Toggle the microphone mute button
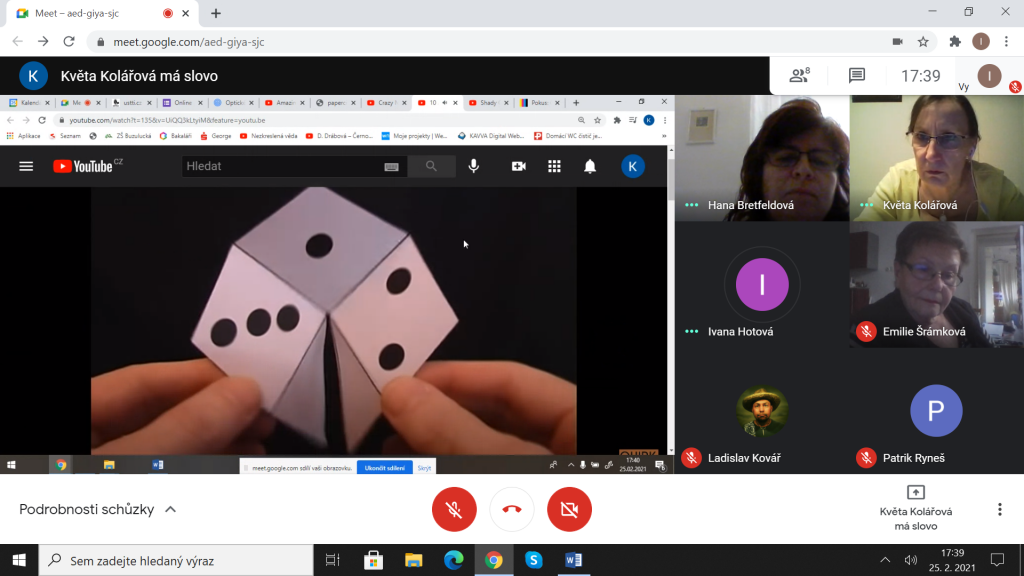Image resolution: width=1024 pixels, height=576 pixels. click(453, 509)
